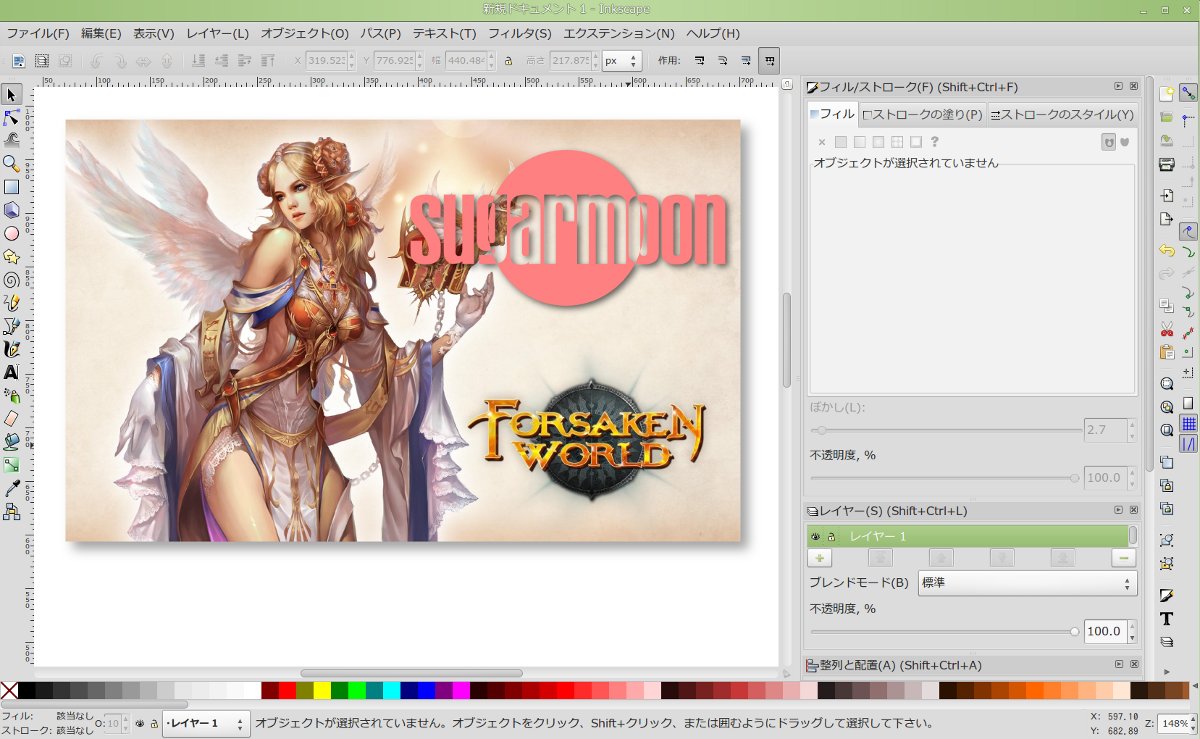Open the current layer selector dropdown
Image resolution: width=1200 pixels, height=739 pixels.
(x=207, y=723)
